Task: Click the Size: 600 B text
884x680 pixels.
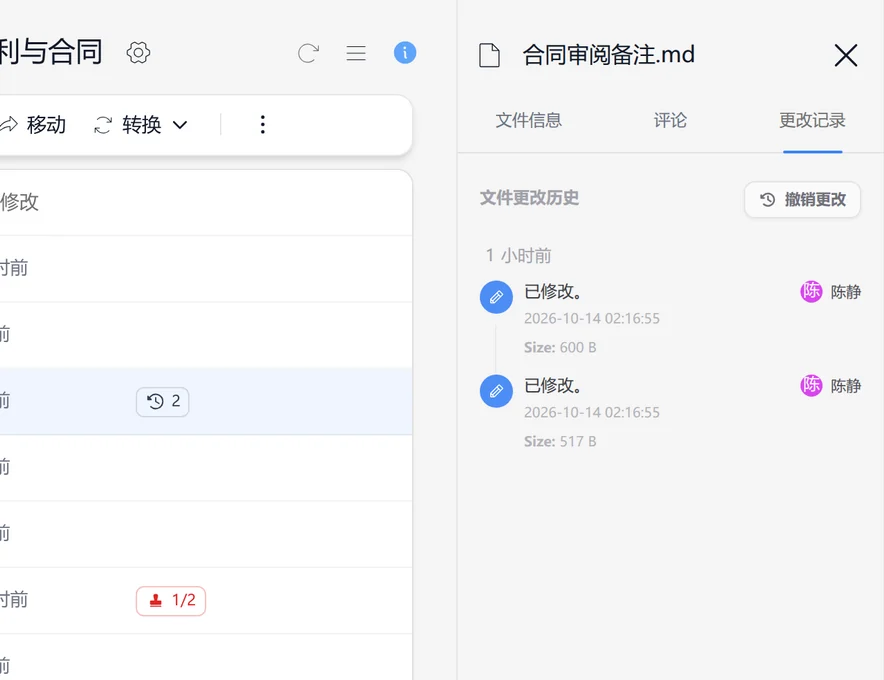Action: point(560,347)
